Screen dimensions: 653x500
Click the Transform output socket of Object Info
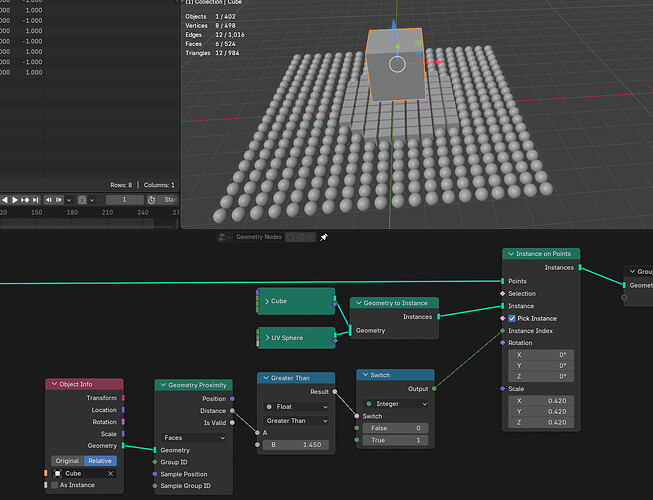[123, 398]
